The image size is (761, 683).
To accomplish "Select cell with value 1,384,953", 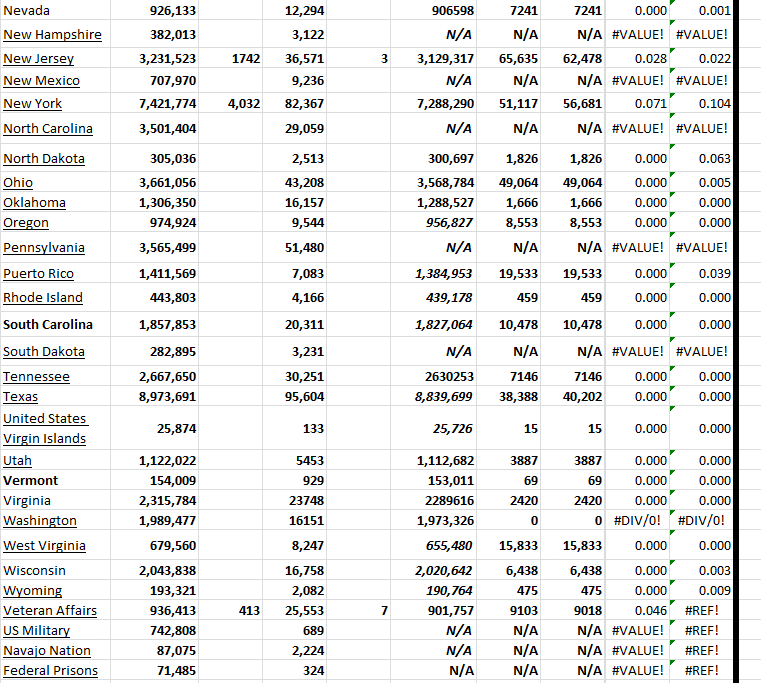I will coord(433,274).
